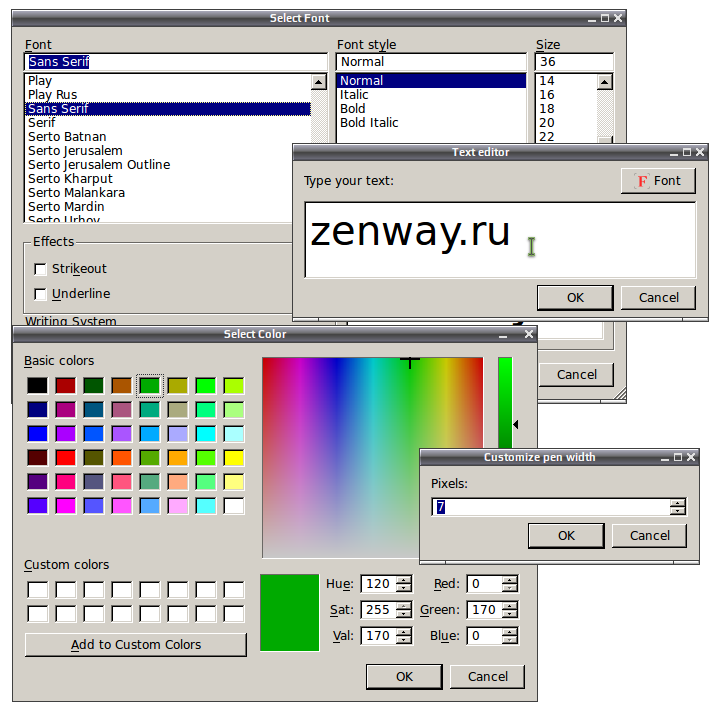Pick white basic color swatch
Viewport: 722px width, 714px height.
pos(234,505)
